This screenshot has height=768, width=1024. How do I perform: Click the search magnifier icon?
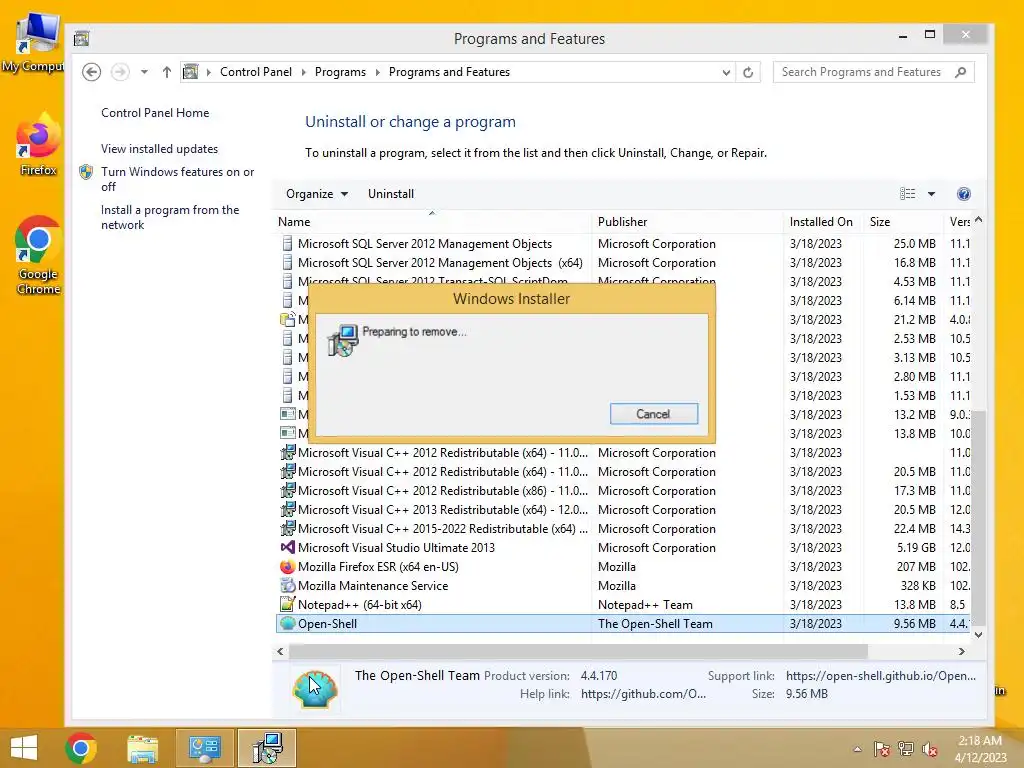click(x=961, y=72)
